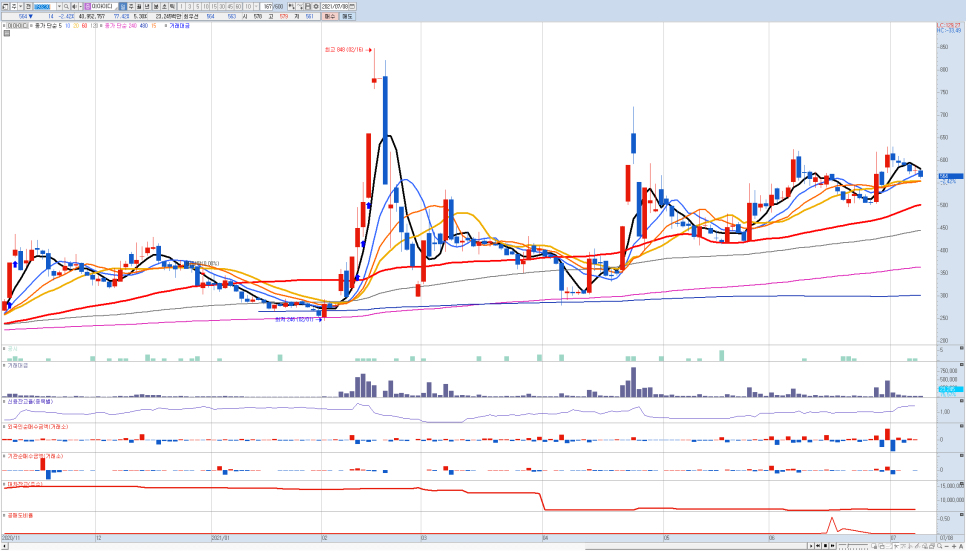
Task: Toggle the 관 button in top toolbar
Action: coord(28,6)
